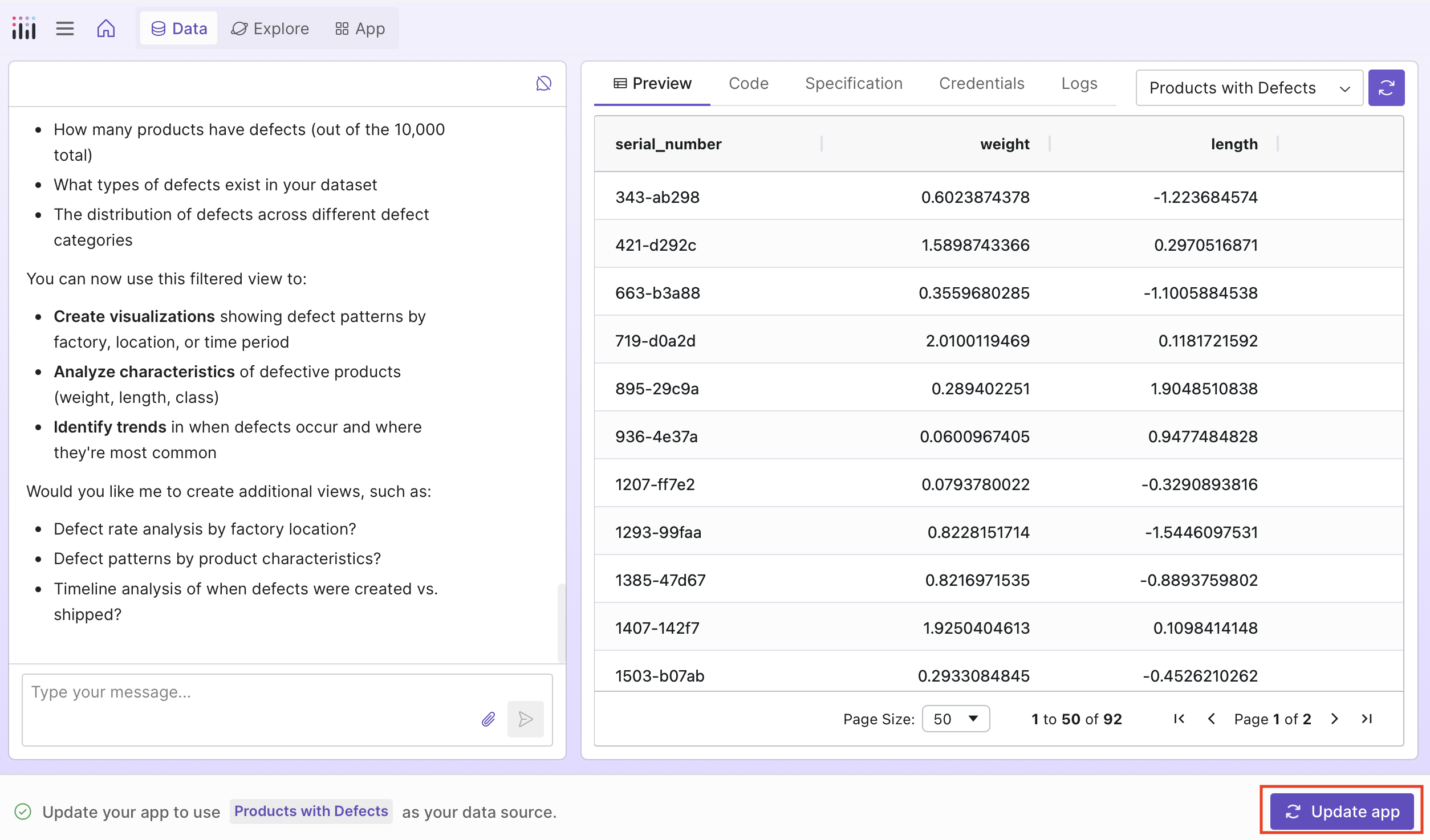
Task: Click inside the message input field
Action: [x=228, y=692]
